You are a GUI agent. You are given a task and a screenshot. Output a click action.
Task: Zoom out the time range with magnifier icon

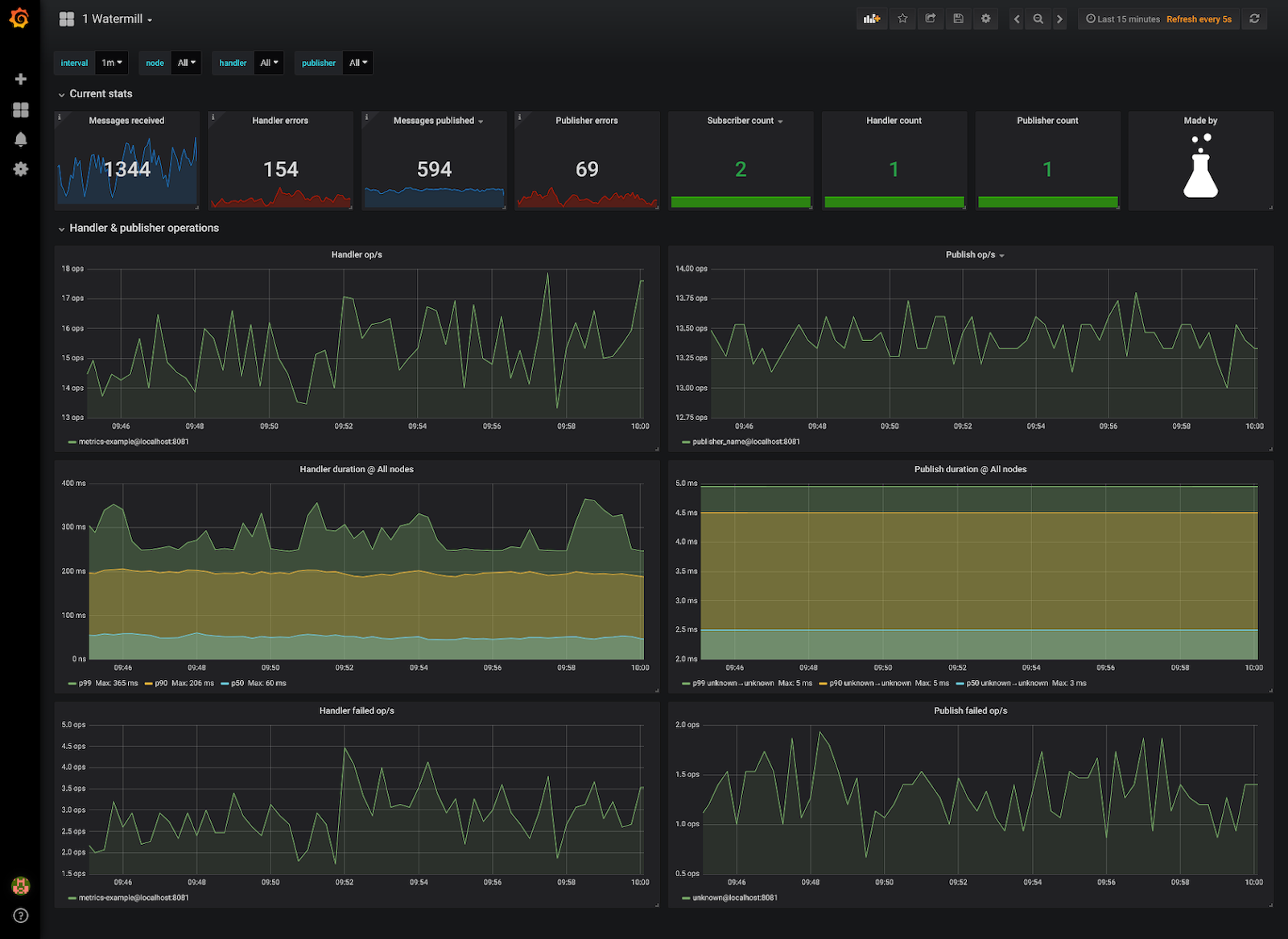pos(1038,18)
